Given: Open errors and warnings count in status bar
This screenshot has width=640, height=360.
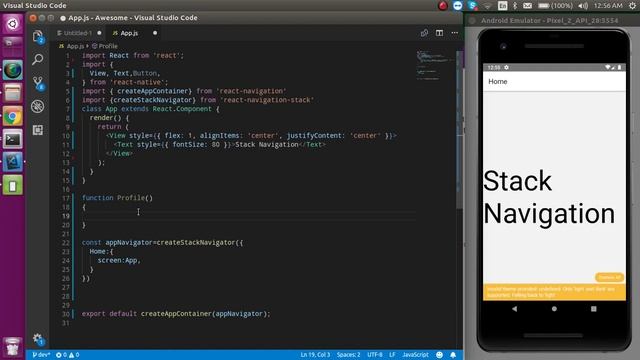Looking at the screenshot, I should coord(67,355).
